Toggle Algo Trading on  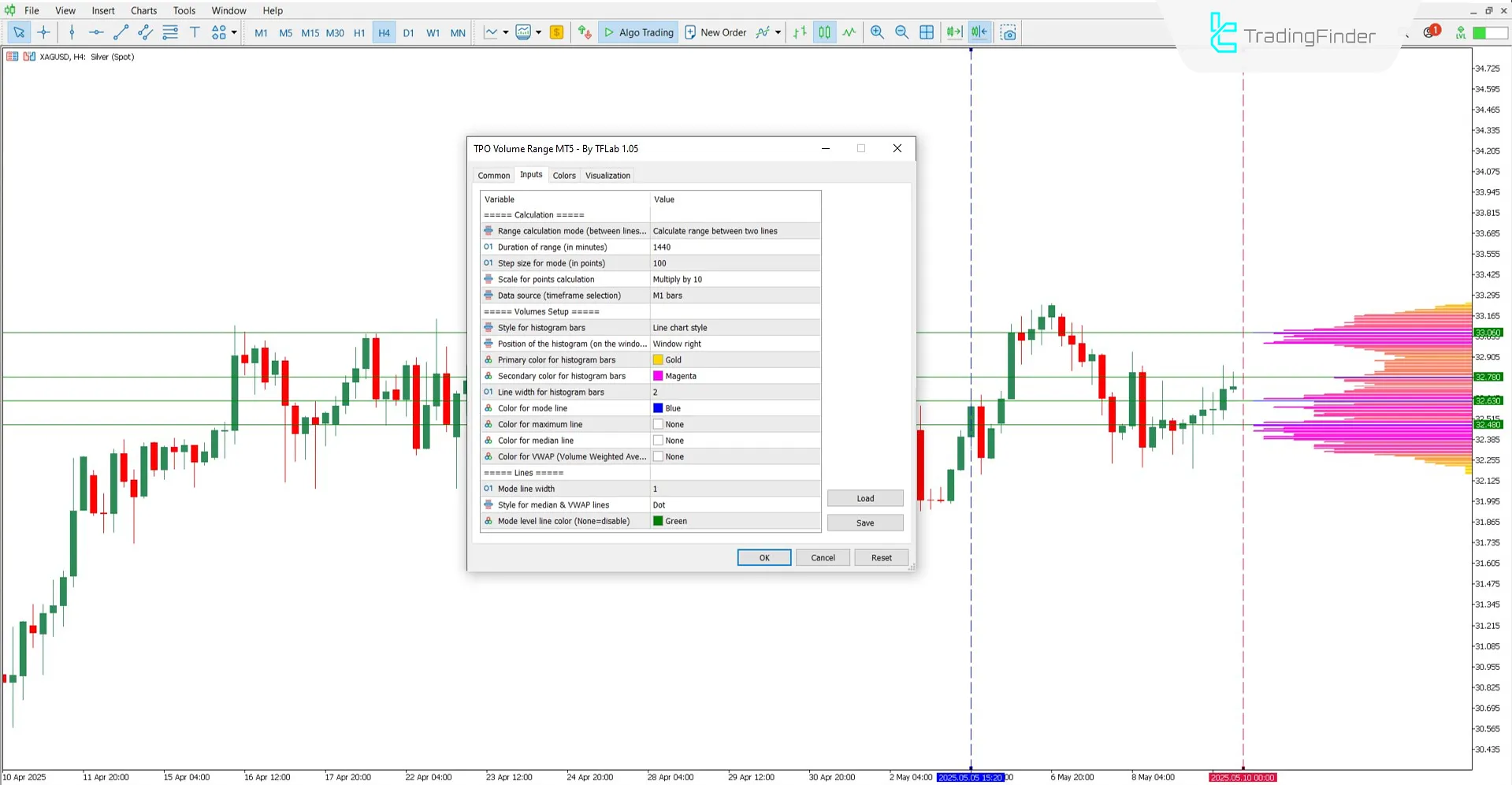638,32
